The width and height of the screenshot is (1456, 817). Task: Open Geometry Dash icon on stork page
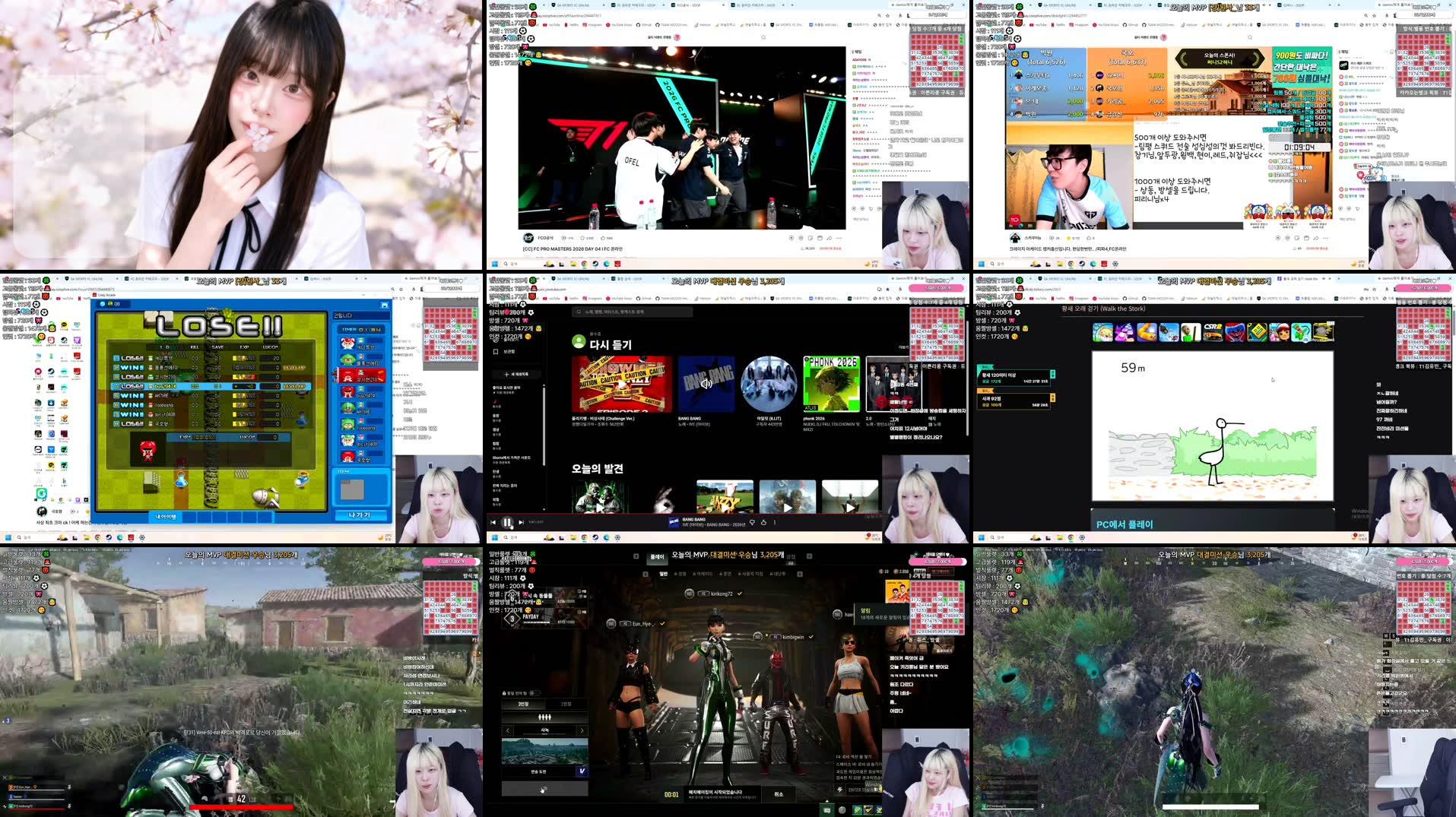pyautogui.click(x=1257, y=332)
